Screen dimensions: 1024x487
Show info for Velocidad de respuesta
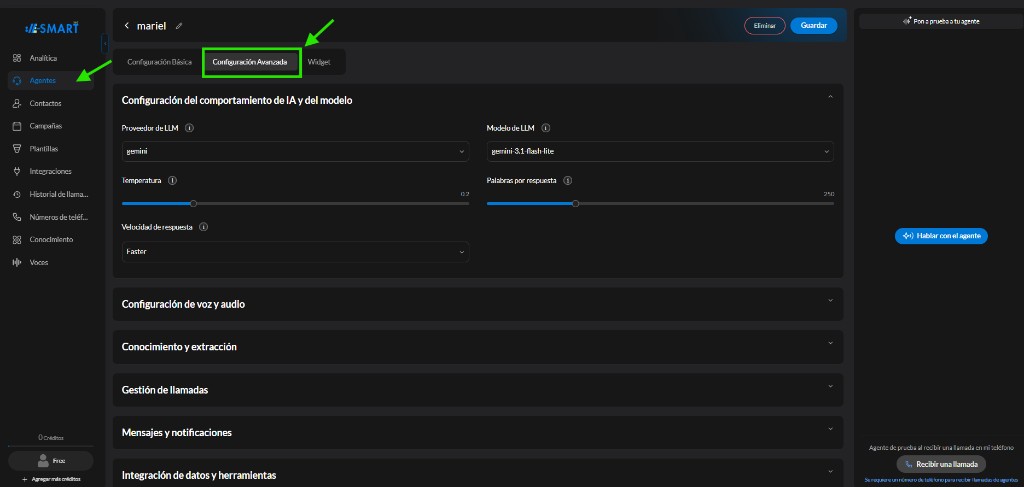pos(204,227)
